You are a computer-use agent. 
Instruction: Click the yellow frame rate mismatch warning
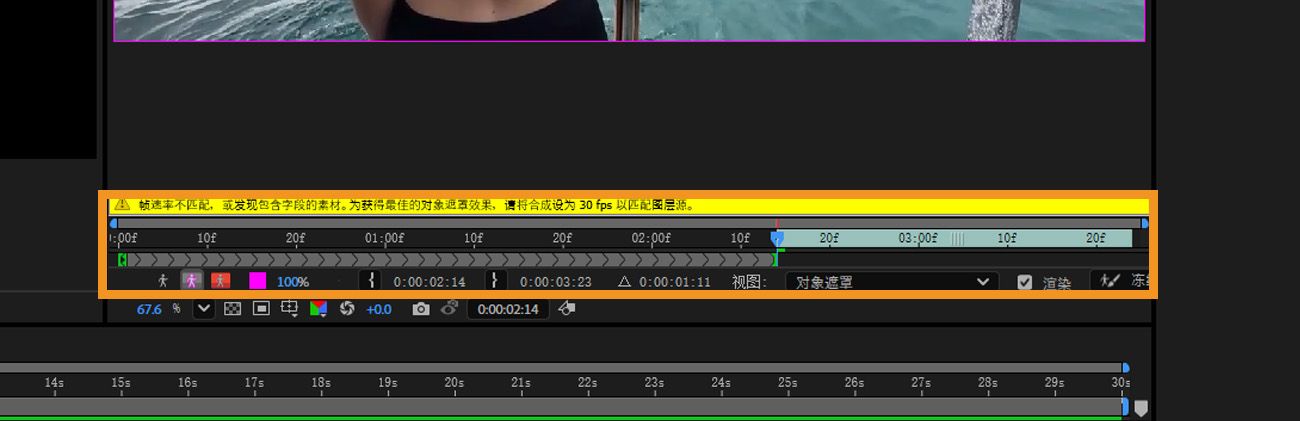628,205
